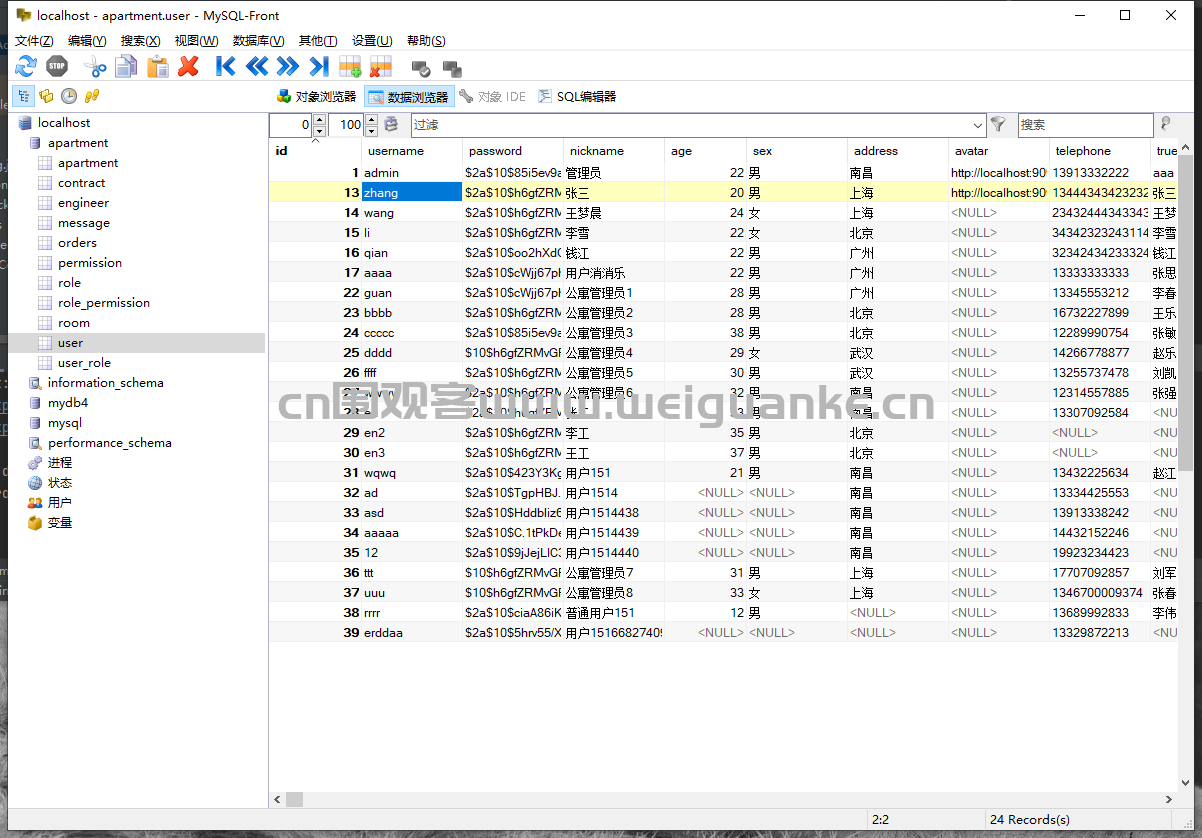Open the 视图 menu
Viewport: 1202px width, 838px height.
[x=196, y=41]
